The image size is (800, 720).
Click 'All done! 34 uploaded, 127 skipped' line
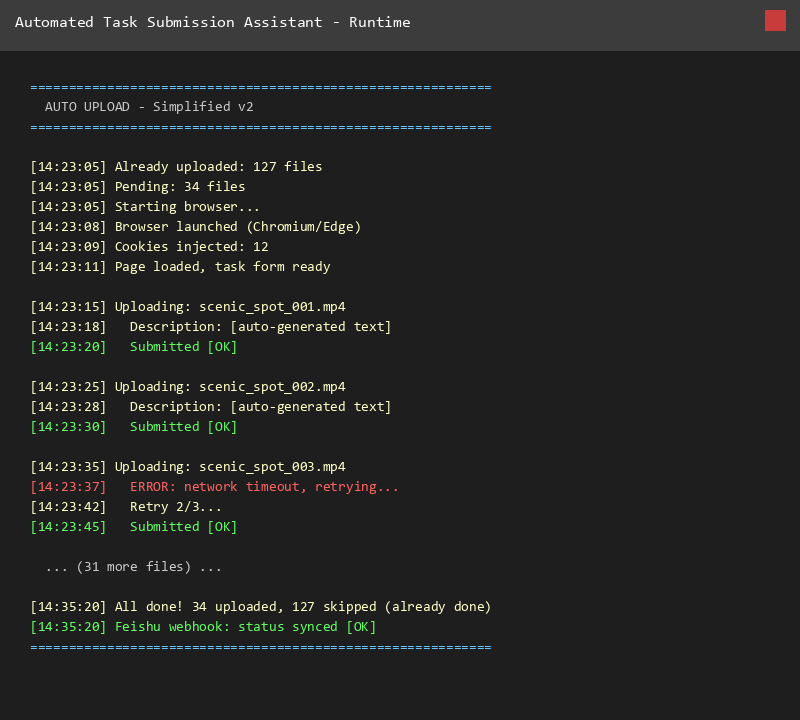tap(261, 607)
